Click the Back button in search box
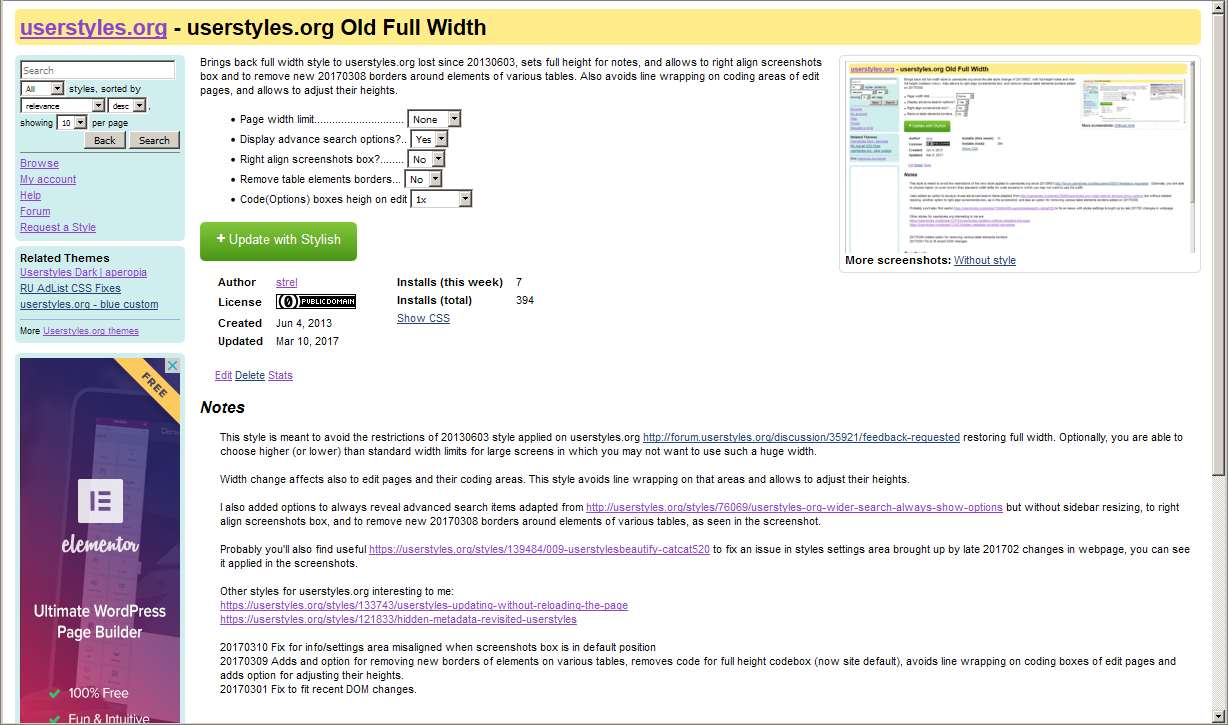 click(x=105, y=140)
